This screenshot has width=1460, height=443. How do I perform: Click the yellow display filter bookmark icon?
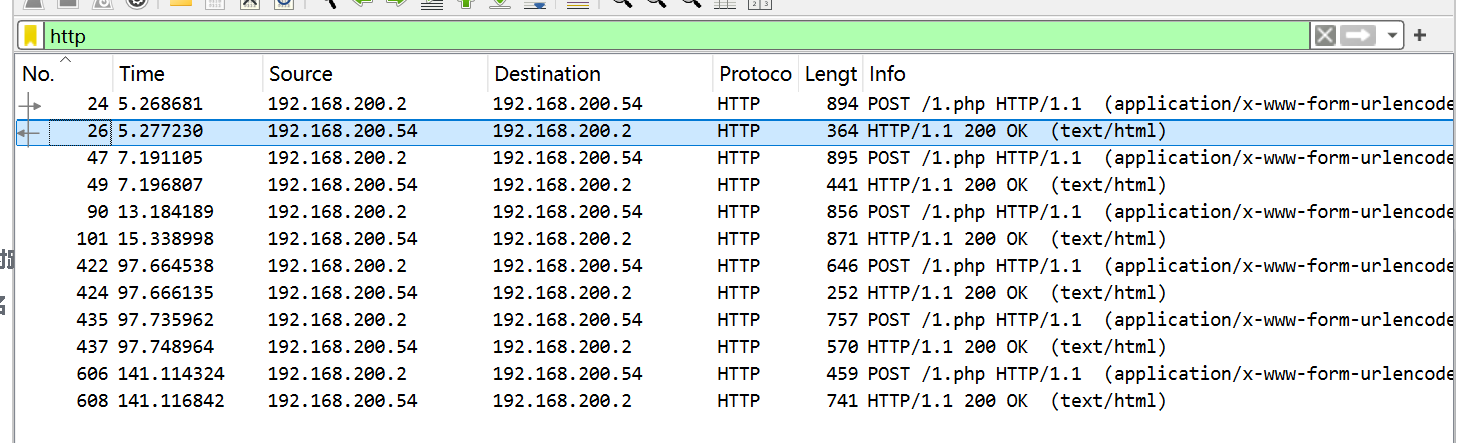[x=31, y=36]
